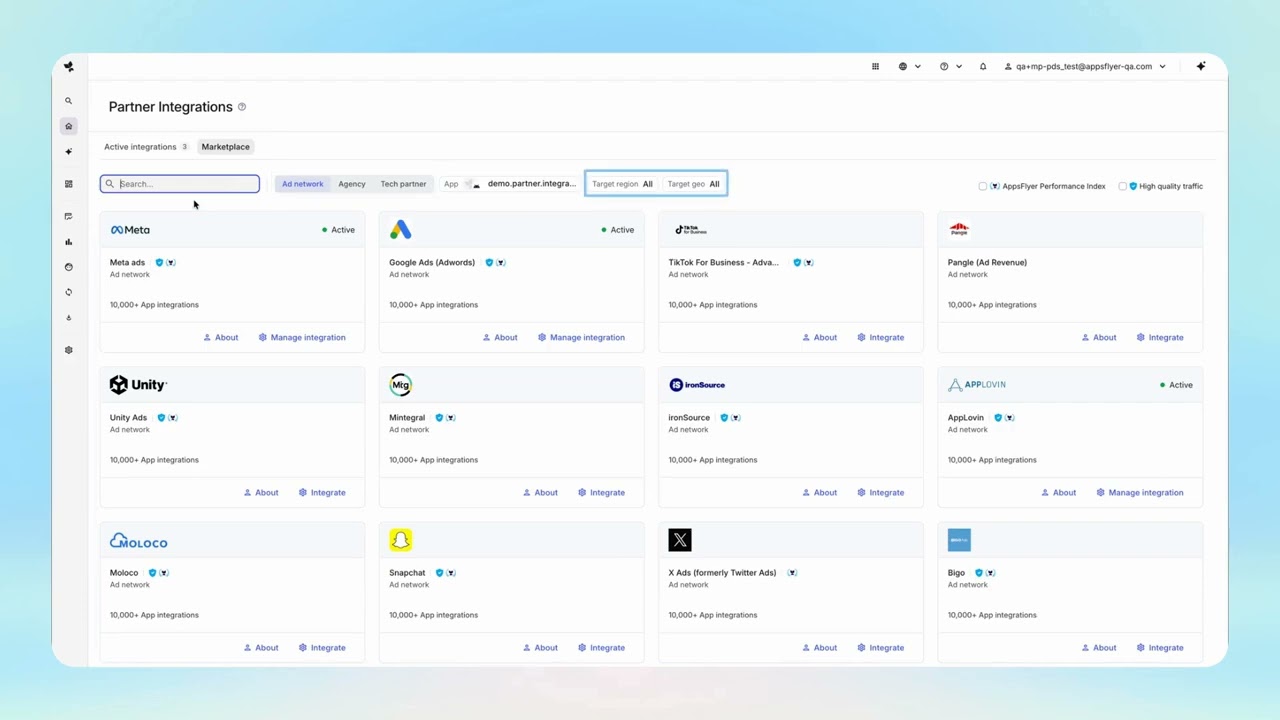Enable the AppsFlyer Performance Index checkbox
This screenshot has height=720, width=1280.
(x=983, y=186)
